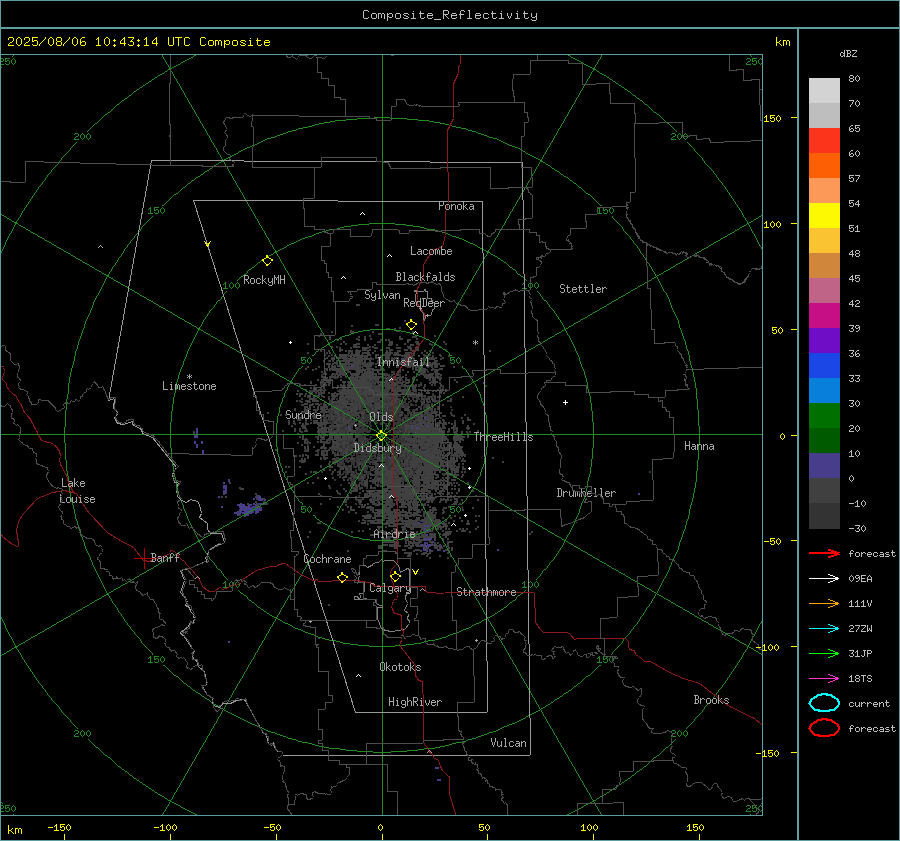900x841 pixels.
Task: Click the red cross marker at Banff
Action: [143, 558]
